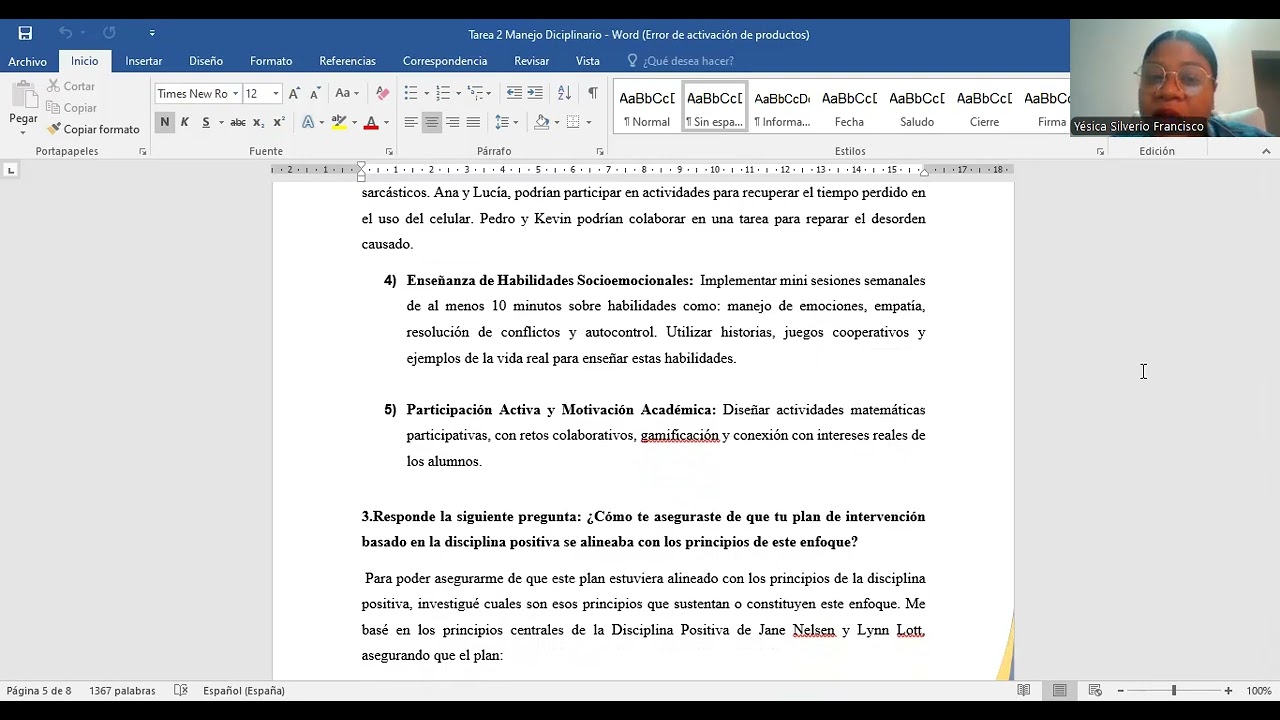Image resolution: width=1280 pixels, height=720 pixels.
Task: Align text left
Action: 411,122
